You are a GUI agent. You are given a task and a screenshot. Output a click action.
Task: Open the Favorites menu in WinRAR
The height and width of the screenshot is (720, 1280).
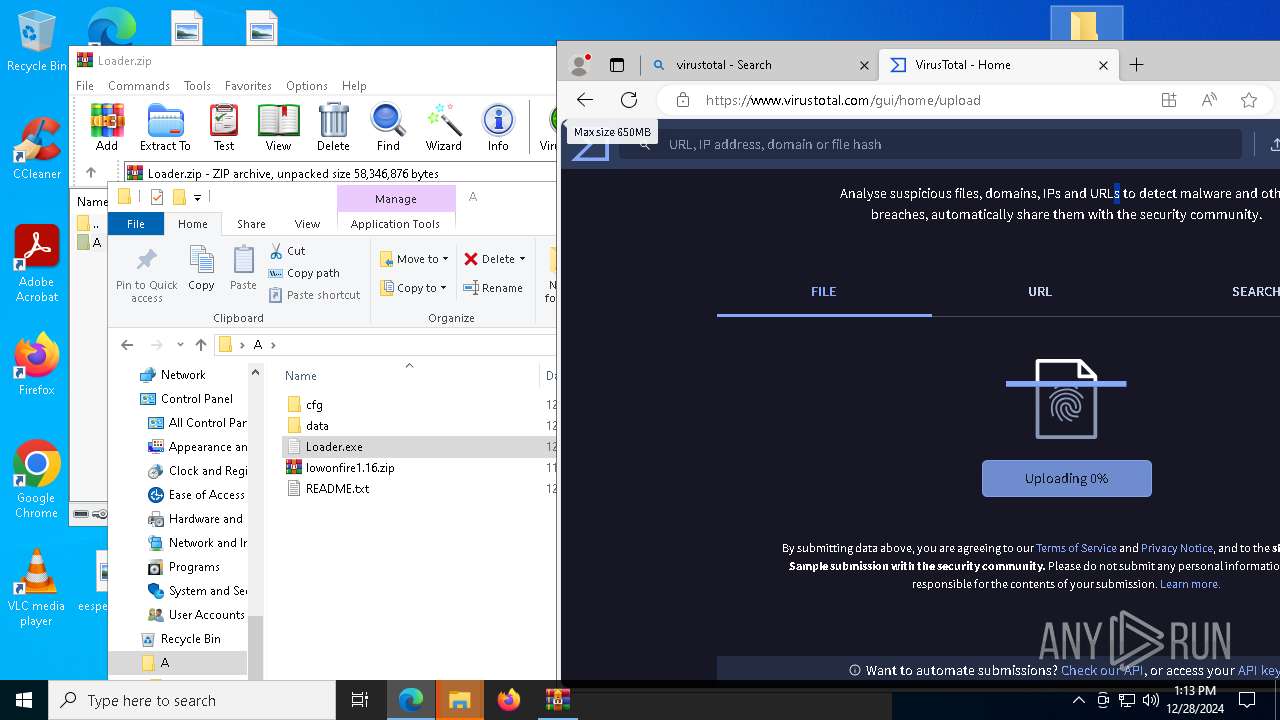pyautogui.click(x=248, y=86)
